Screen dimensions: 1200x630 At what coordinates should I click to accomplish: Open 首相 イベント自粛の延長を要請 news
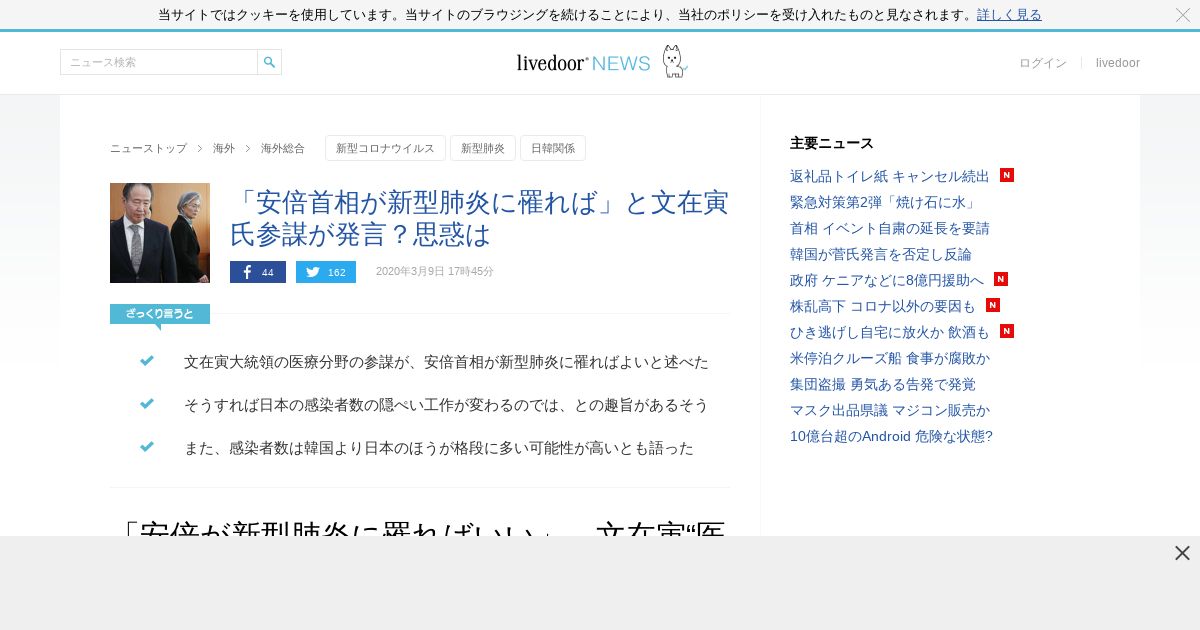tap(889, 228)
